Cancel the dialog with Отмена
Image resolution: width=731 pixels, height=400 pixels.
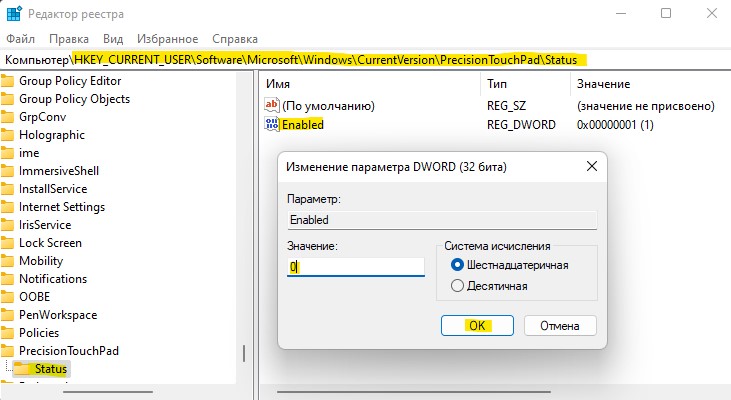coord(560,325)
